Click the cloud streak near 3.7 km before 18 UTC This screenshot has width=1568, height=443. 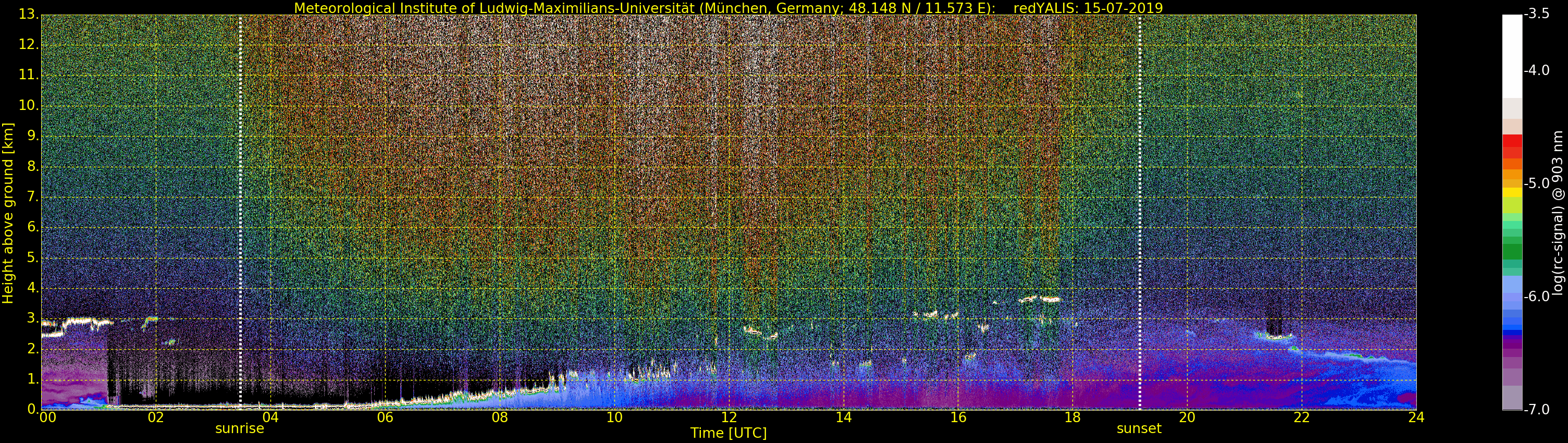pyautogui.click(x=1040, y=299)
